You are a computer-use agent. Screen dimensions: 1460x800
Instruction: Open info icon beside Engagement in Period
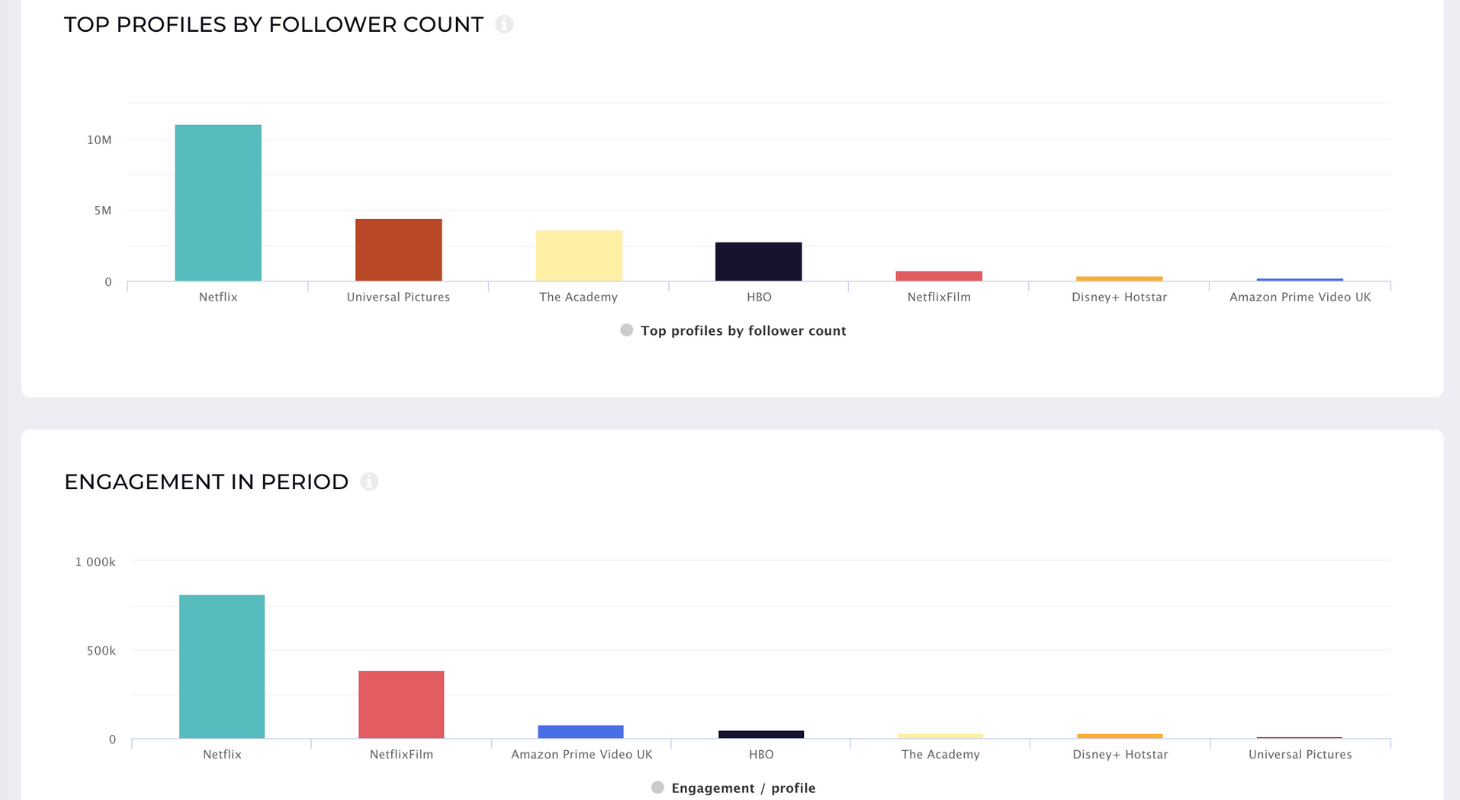click(369, 482)
